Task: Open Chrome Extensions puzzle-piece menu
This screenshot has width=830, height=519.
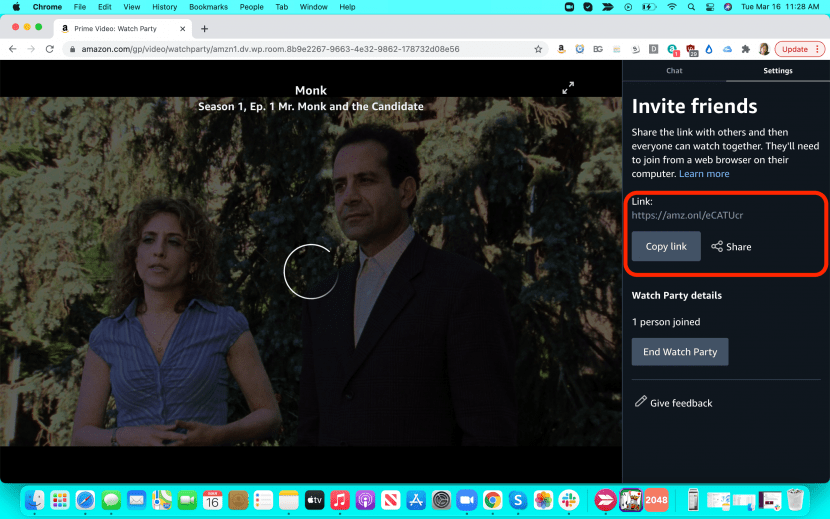Action: tap(745, 49)
